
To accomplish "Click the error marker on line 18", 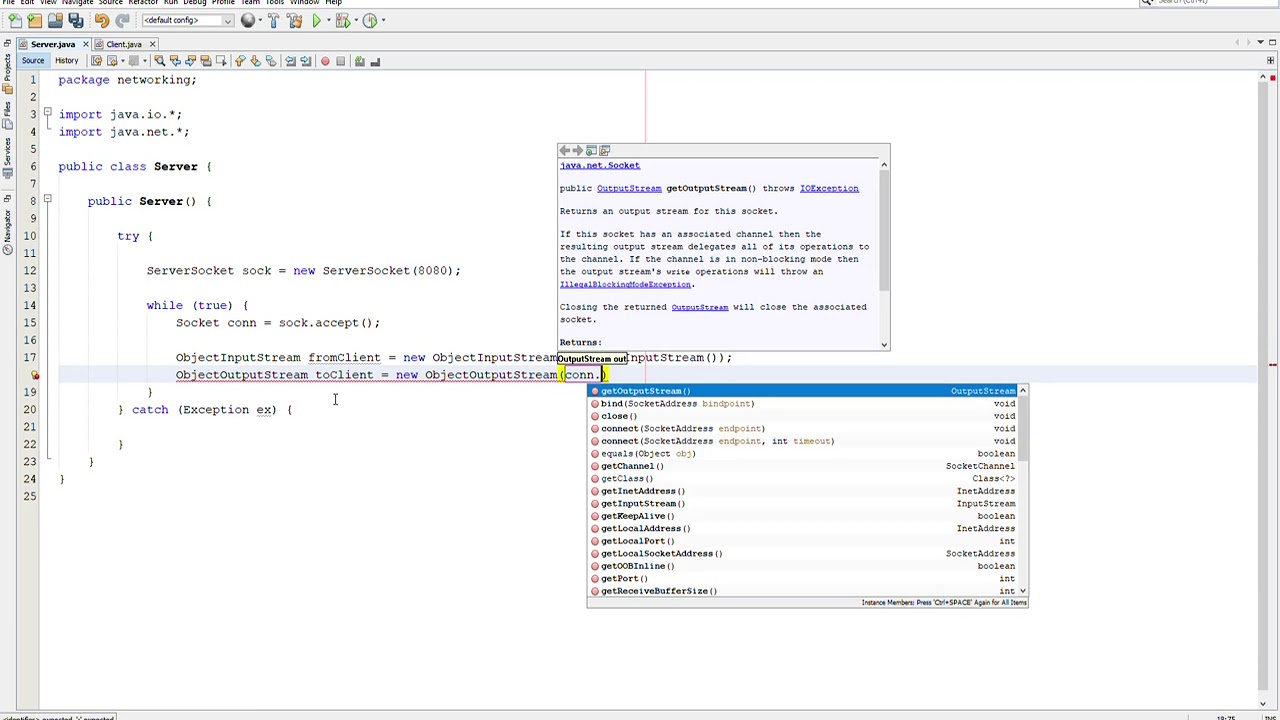I will (34, 375).
